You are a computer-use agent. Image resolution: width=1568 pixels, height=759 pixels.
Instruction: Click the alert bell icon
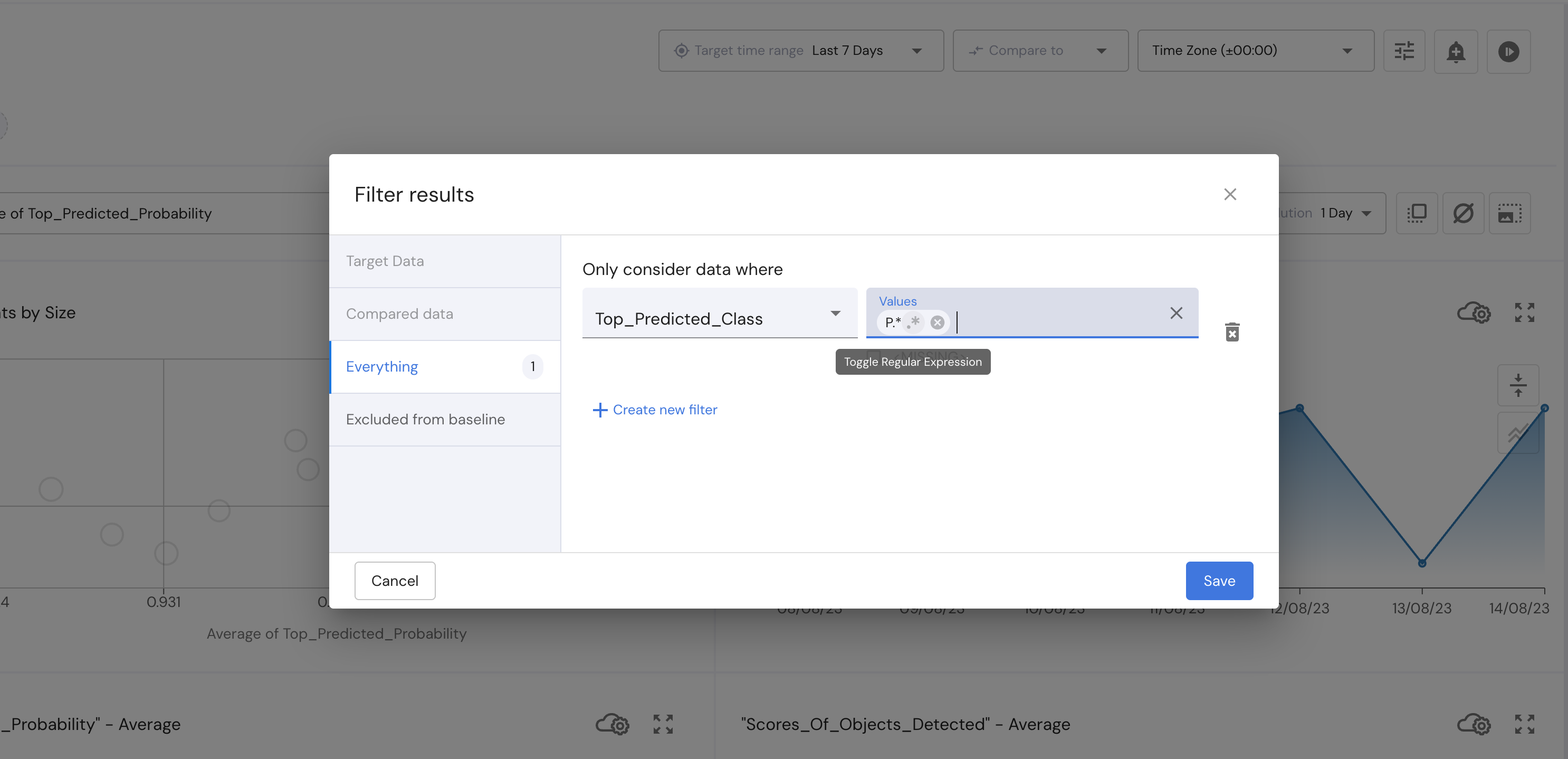(1456, 51)
